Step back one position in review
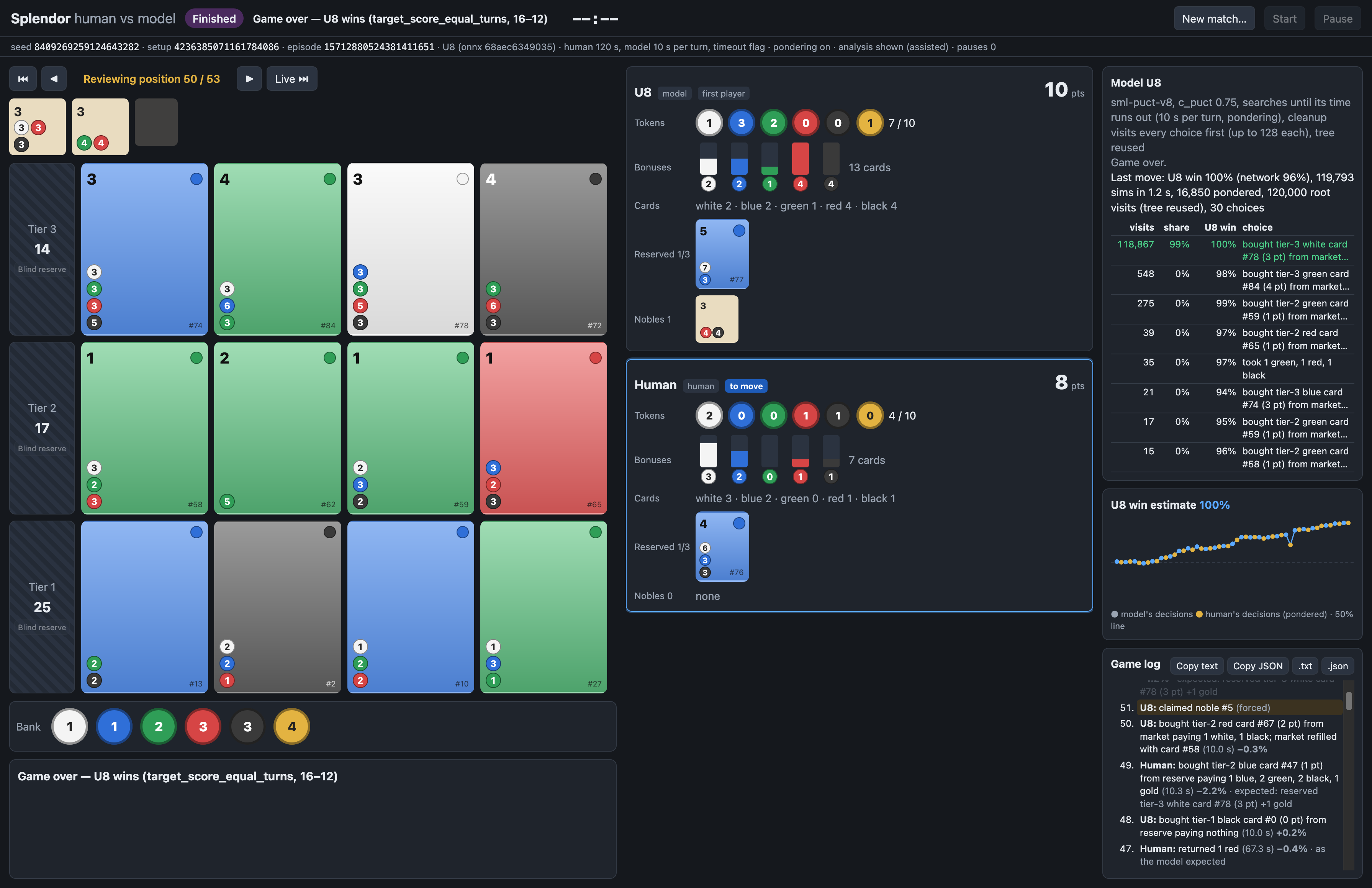The width and height of the screenshot is (1372, 888). pos(54,79)
